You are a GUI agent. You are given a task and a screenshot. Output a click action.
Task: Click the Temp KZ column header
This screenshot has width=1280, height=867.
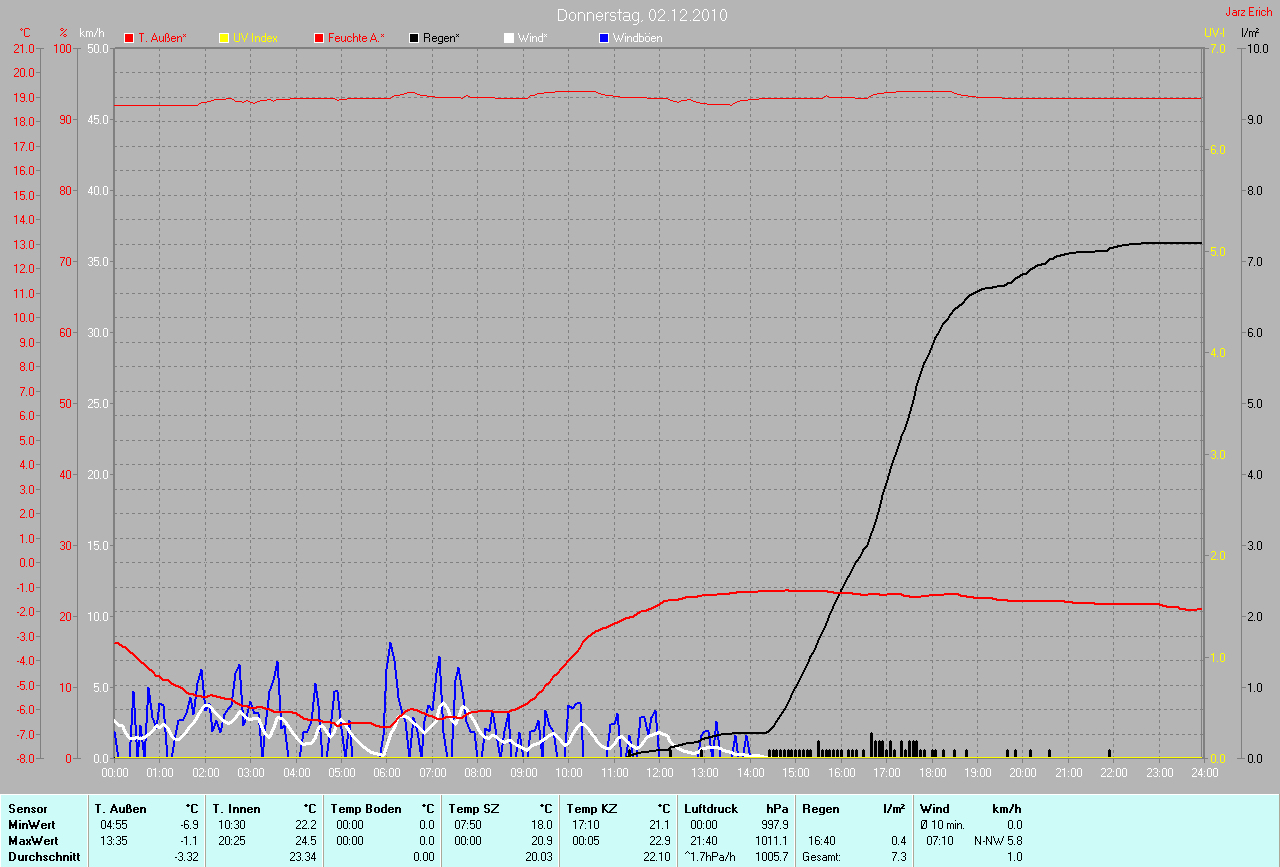pos(591,808)
